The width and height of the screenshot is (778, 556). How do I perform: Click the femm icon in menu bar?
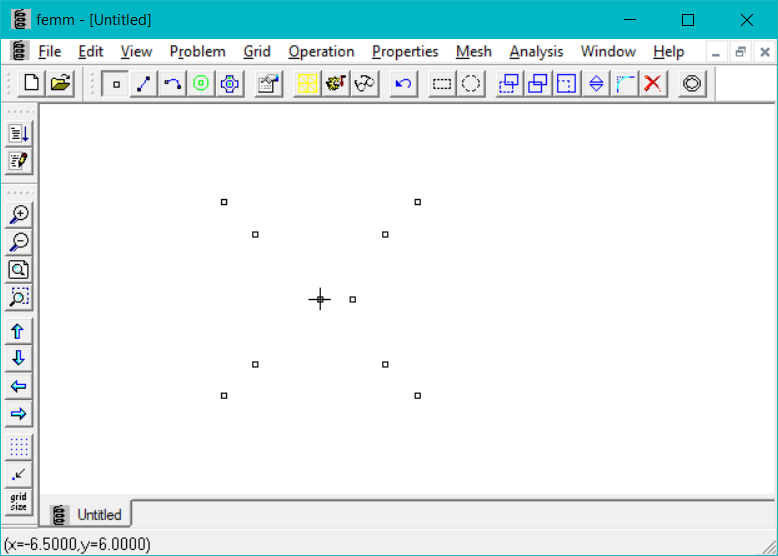tap(19, 52)
